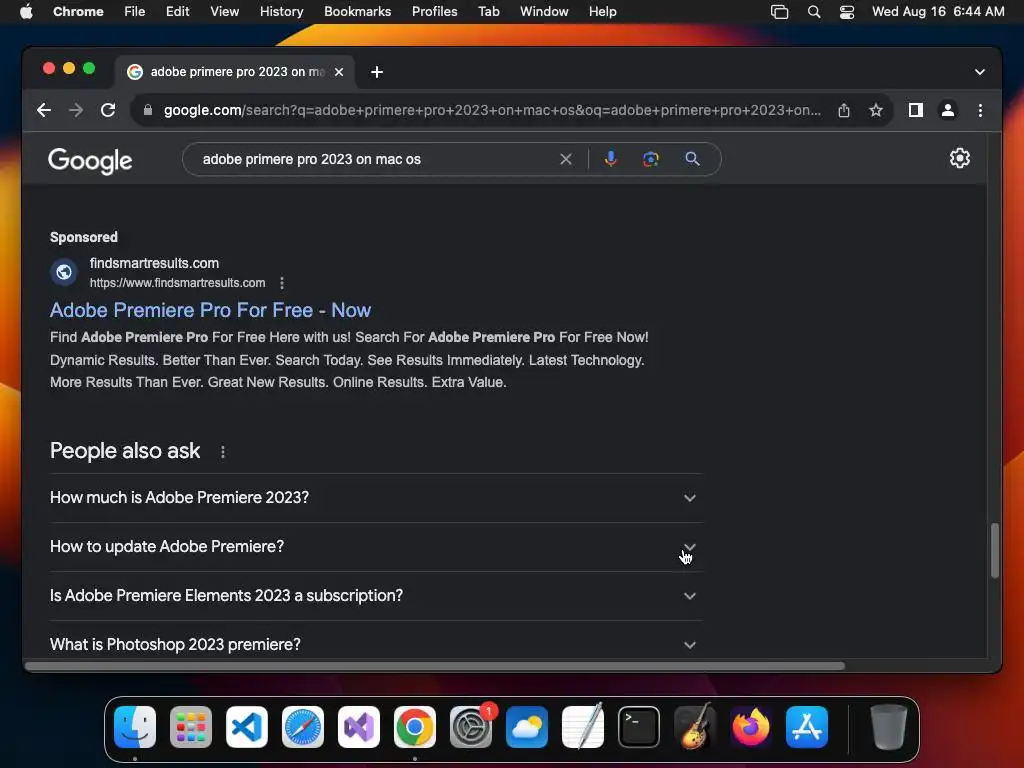The width and height of the screenshot is (1024, 768).
Task: Bookmark this page with the star icon
Action: (876, 110)
